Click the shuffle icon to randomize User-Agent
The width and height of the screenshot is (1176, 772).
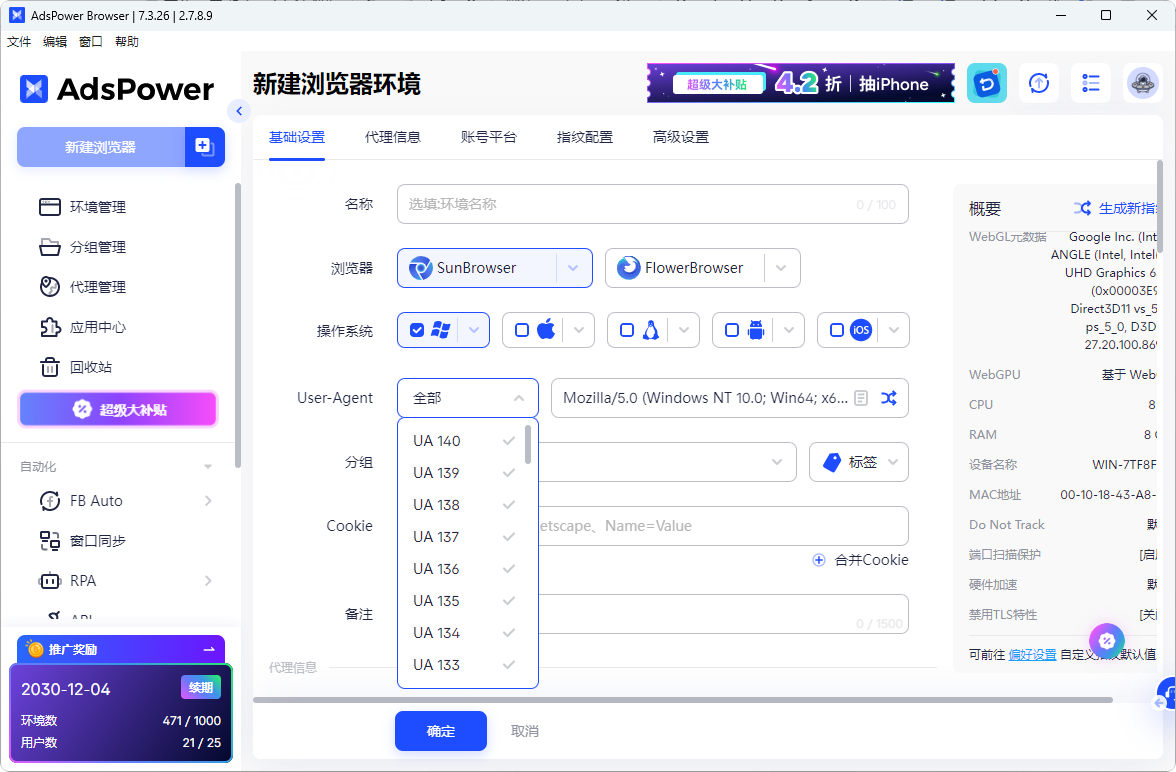[x=889, y=398]
